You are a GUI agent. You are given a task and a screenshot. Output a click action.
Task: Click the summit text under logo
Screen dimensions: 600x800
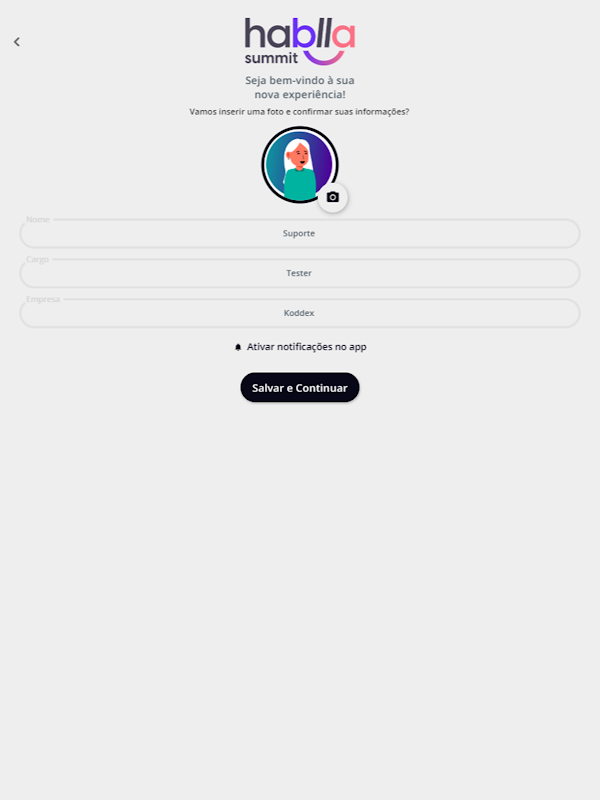tap(271, 58)
